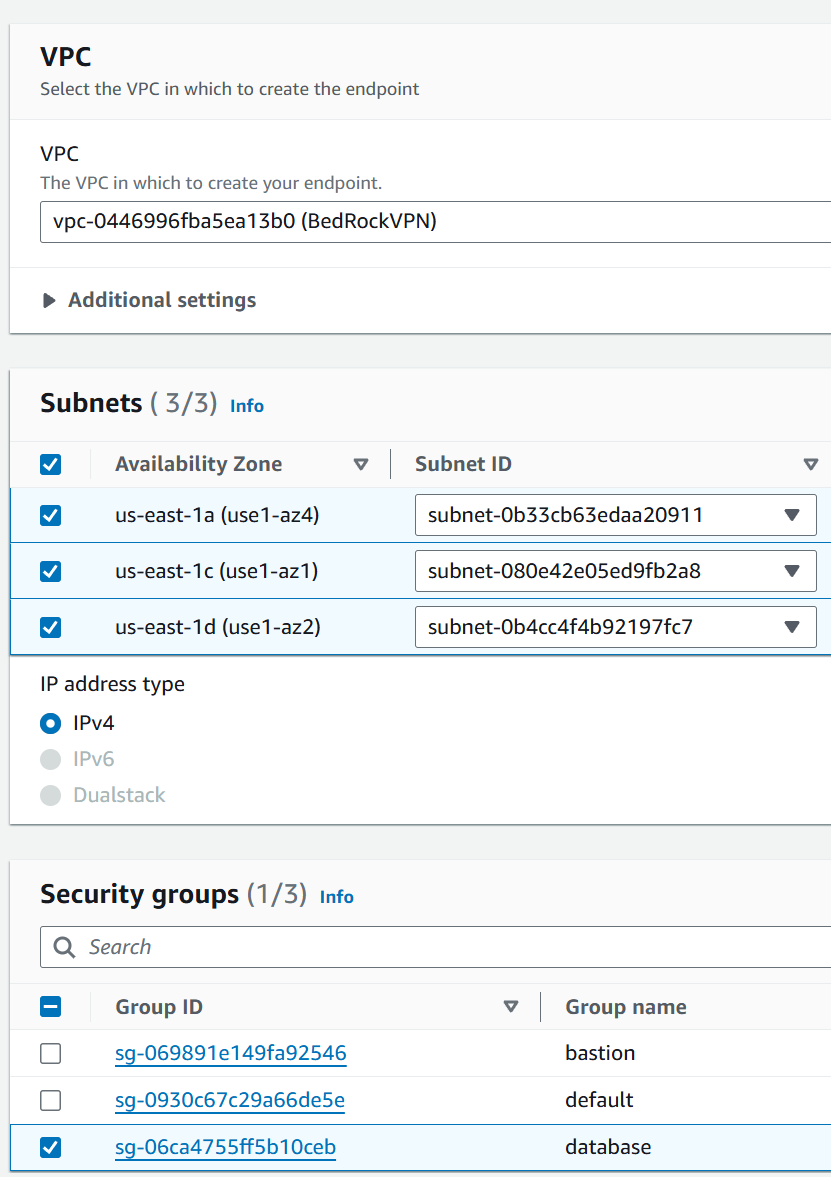Uncheck the us-east-1c subnet row
The width and height of the screenshot is (831, 1177).
click(50, 571)
